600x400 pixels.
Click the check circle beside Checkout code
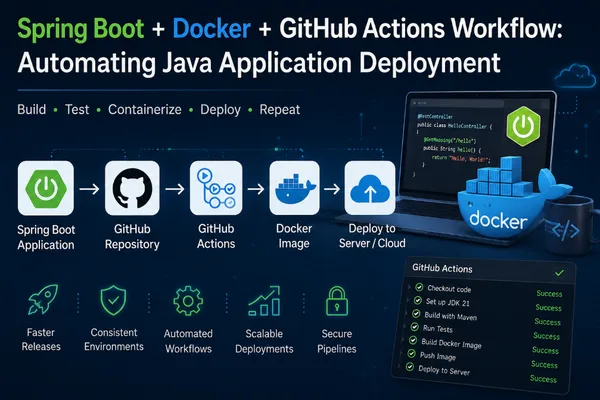pyautogui.click(x=419, y=287)
